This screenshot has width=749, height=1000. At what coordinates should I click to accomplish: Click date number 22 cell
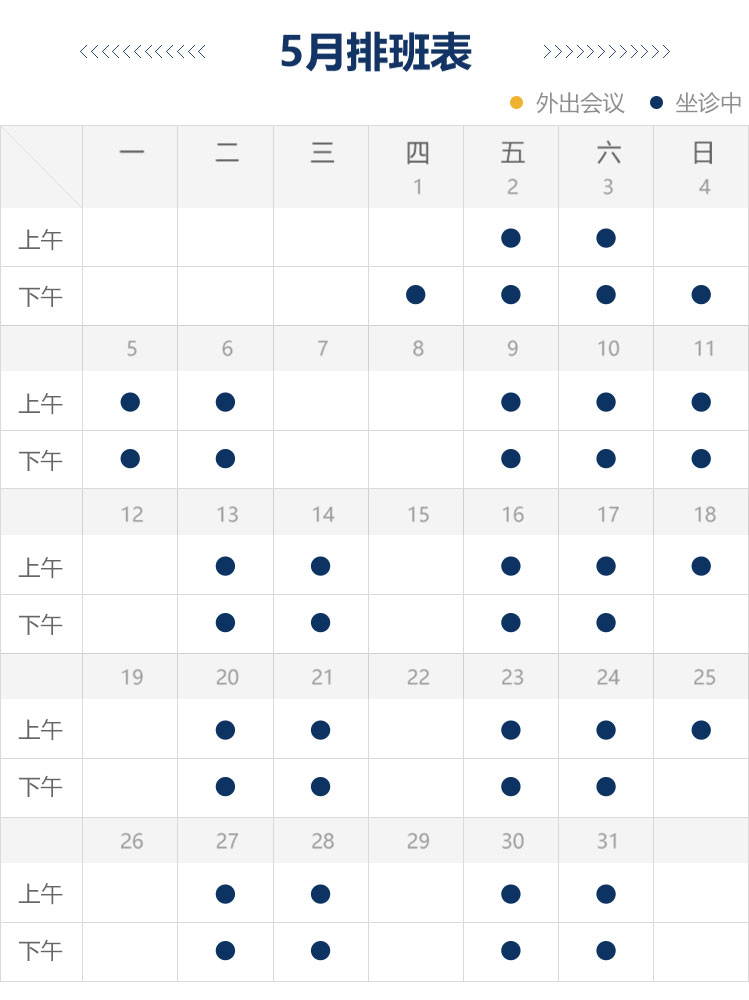pyautogui.click(x=417, y=677)
